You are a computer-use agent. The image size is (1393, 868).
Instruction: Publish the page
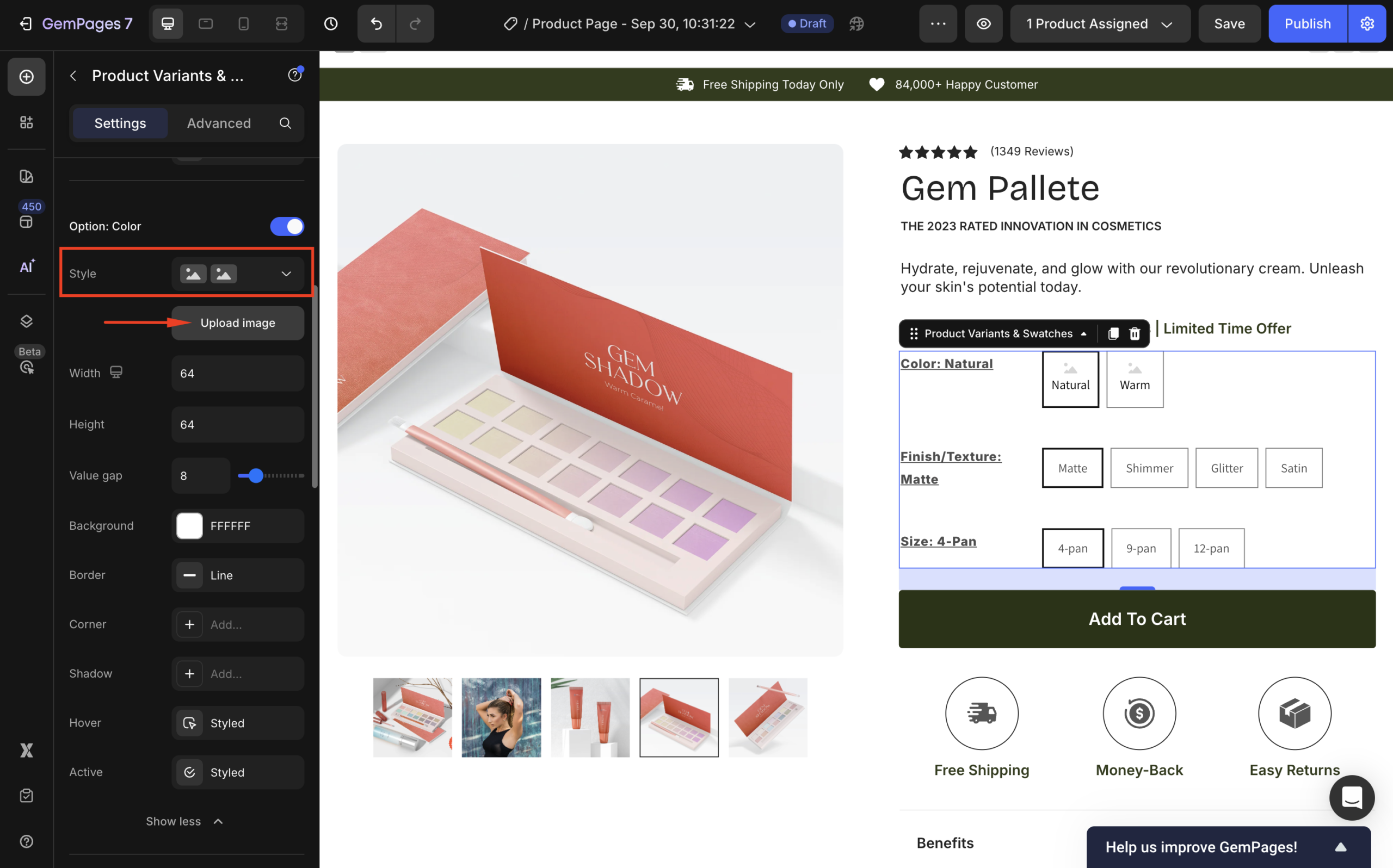point(1307,23)
